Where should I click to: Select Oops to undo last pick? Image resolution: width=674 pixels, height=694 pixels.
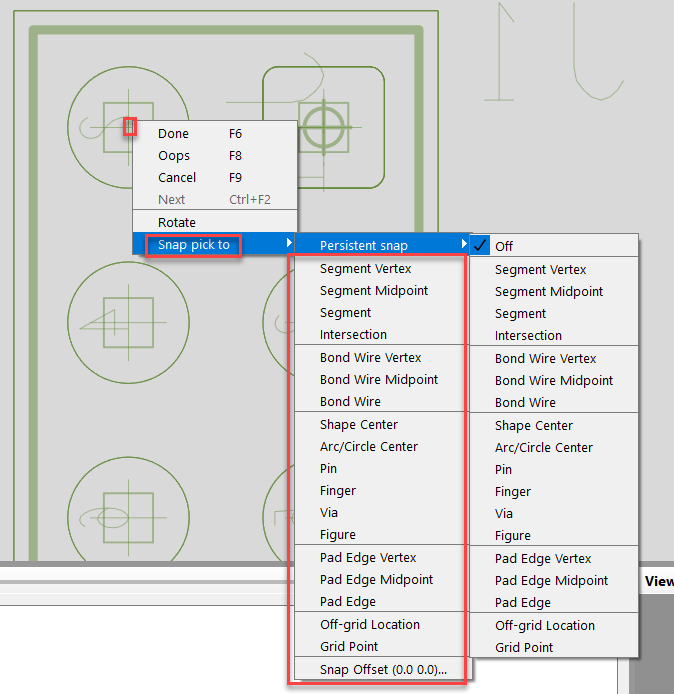(174, 155)
